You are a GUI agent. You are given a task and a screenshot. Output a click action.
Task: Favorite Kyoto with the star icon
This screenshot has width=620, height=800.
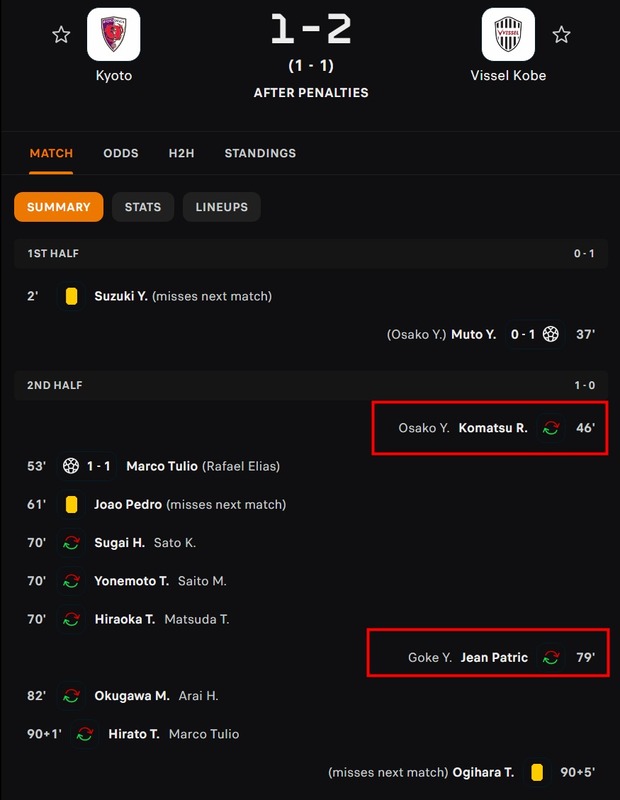[x=61, y=35]
